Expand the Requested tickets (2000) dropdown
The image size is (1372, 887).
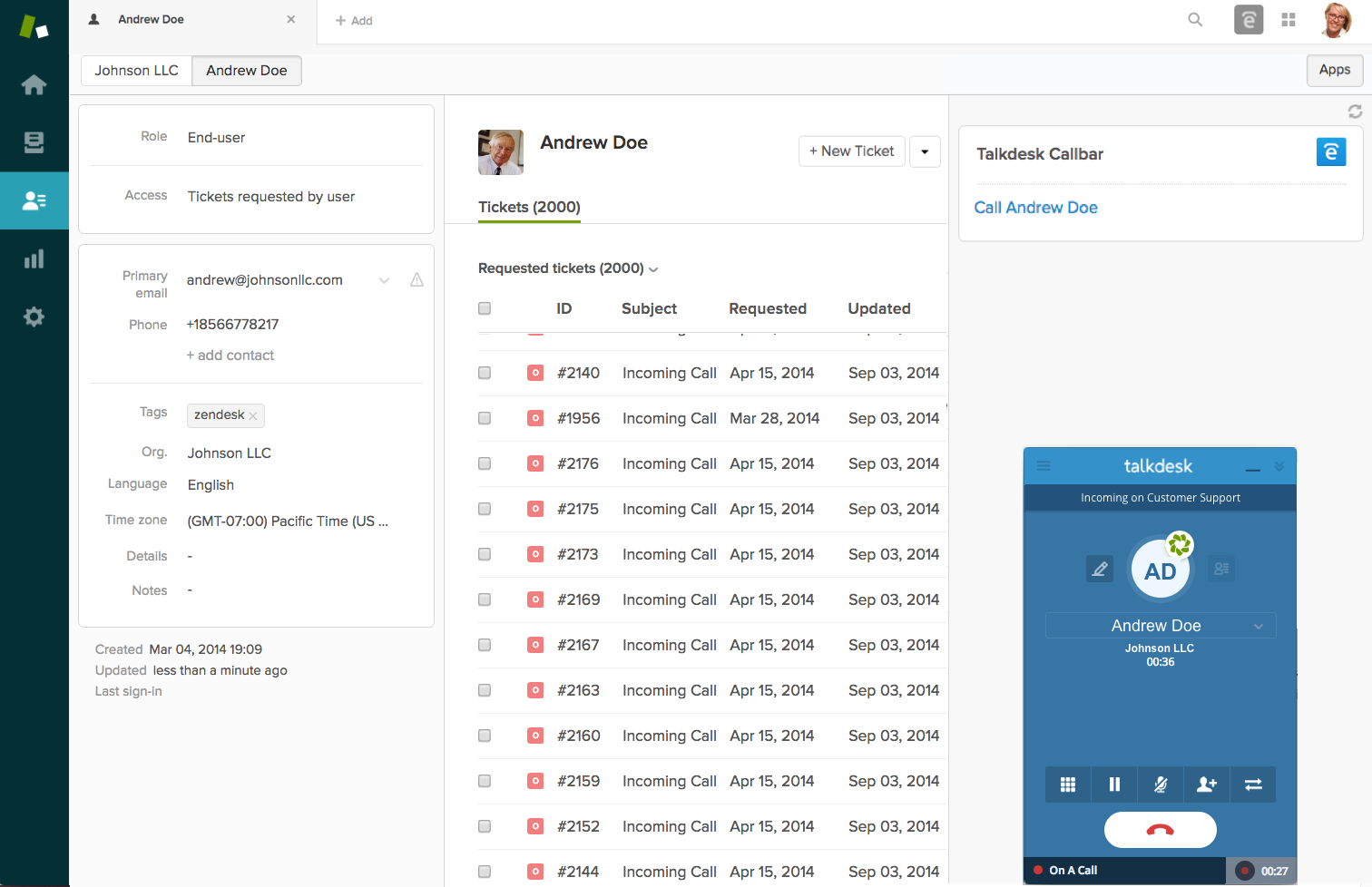(x=653, y=269)
